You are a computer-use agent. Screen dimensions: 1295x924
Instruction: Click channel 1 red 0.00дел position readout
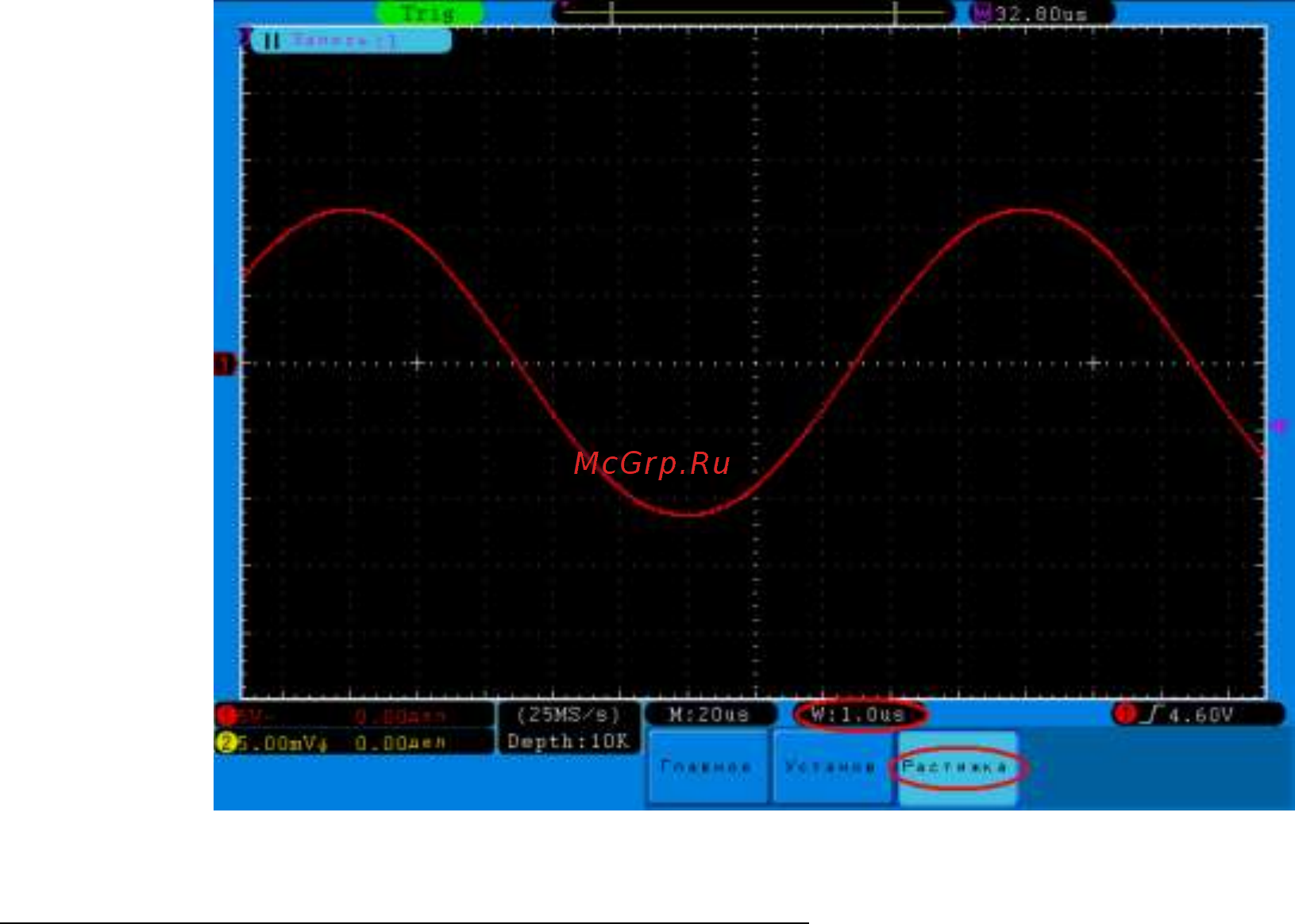pyautogui.click(x=400, y=716)
